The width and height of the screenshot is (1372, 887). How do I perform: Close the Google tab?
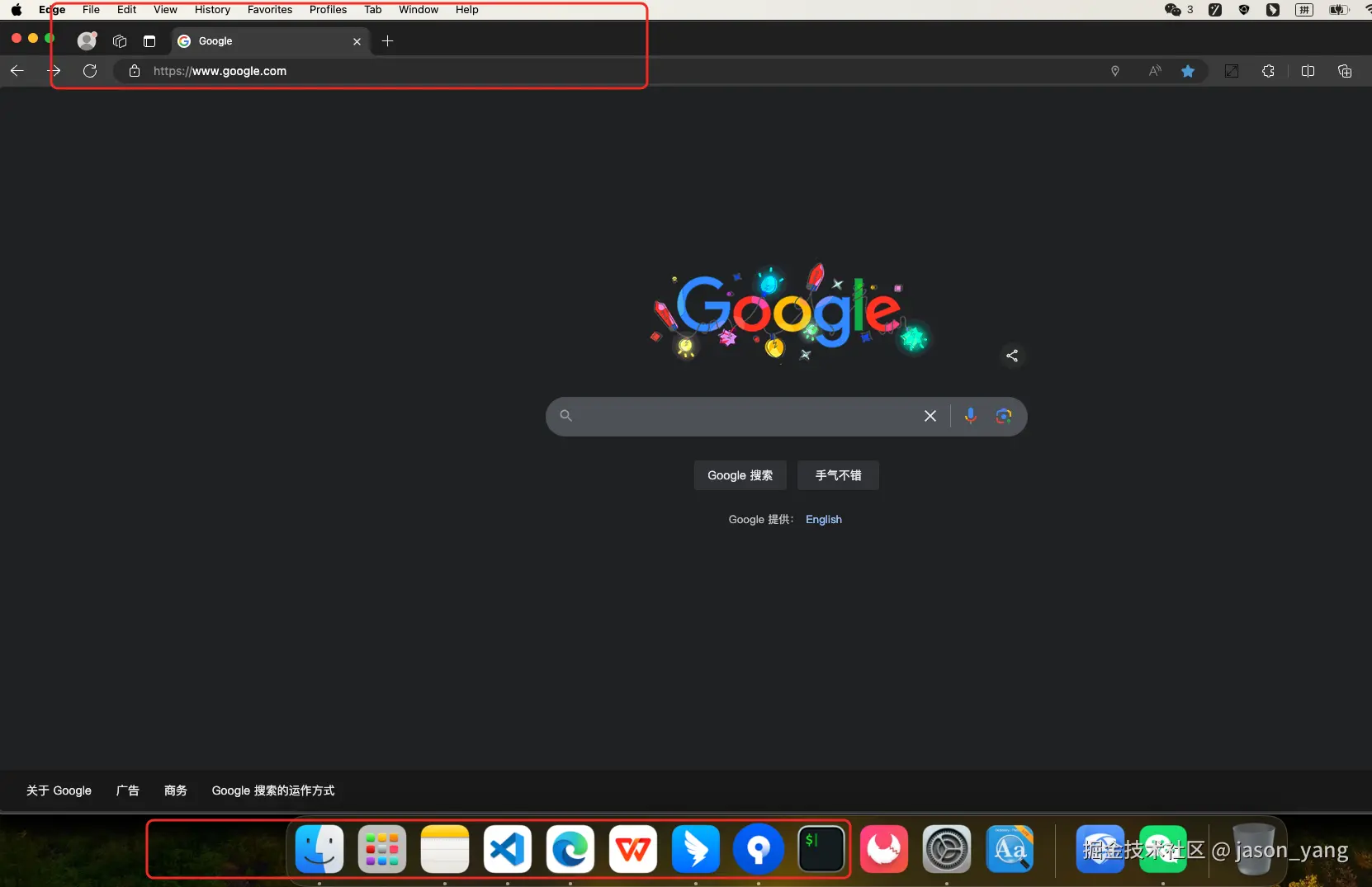coord(357,41)
